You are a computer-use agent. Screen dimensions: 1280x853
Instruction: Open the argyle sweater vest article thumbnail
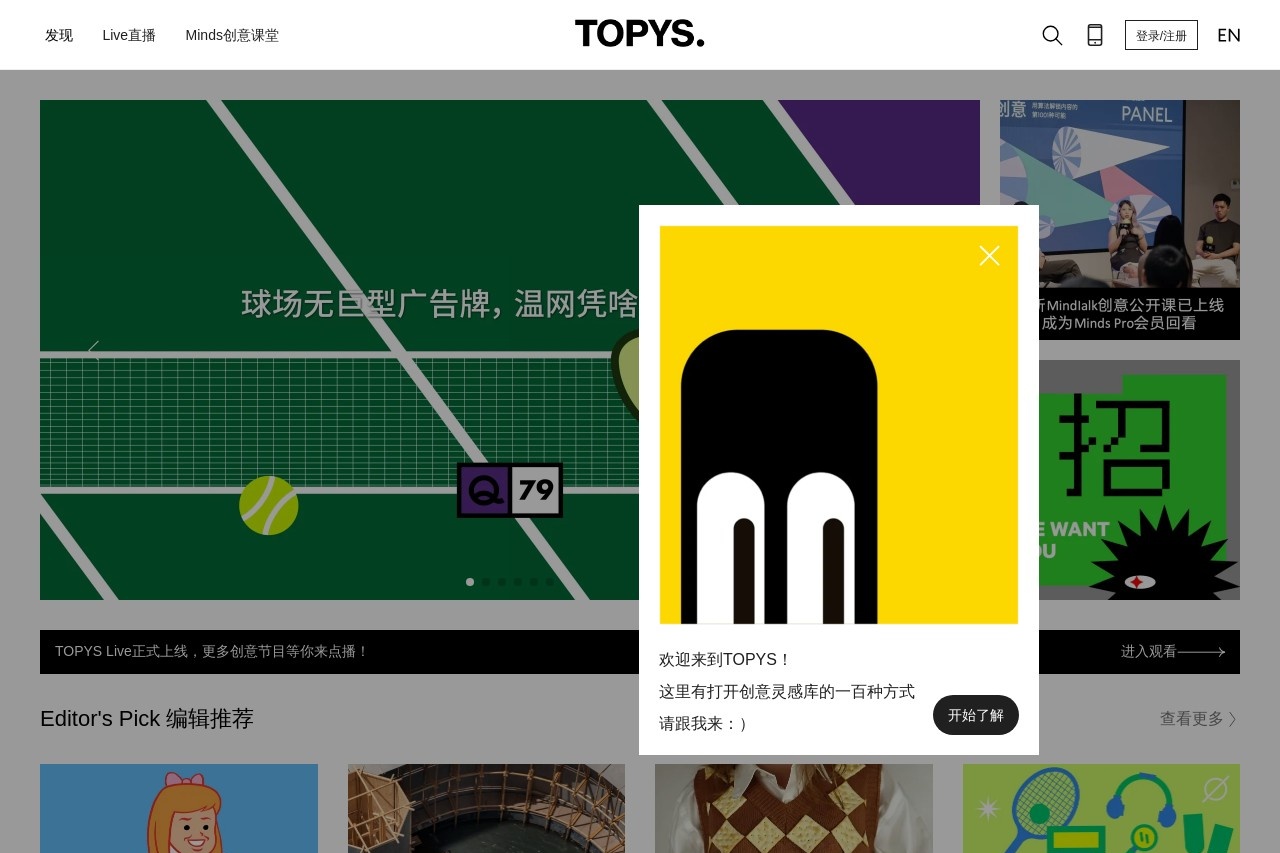pos(794,808)
